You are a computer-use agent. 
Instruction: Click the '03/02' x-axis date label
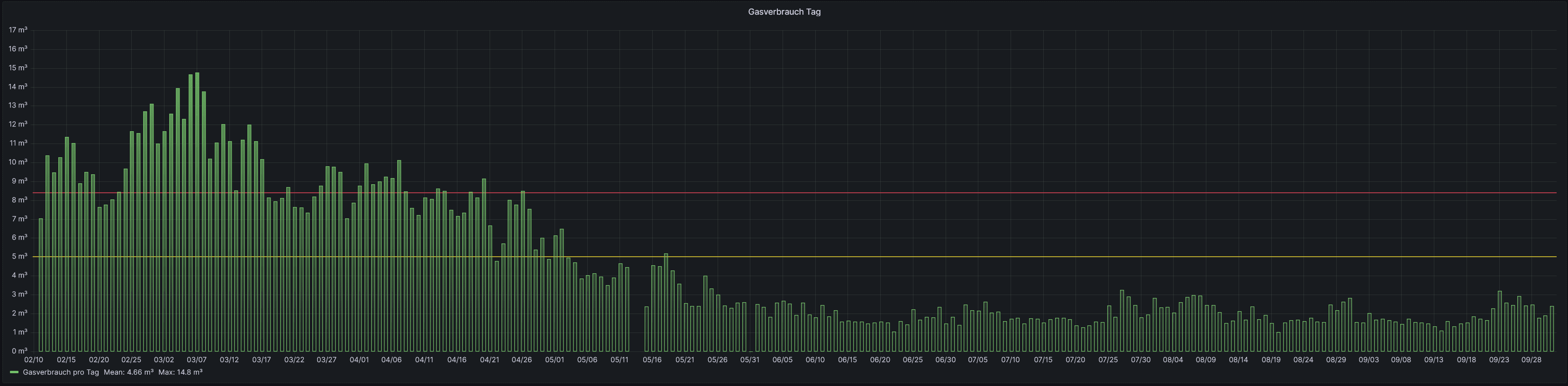pyautogui.click(x=164, y=359)
